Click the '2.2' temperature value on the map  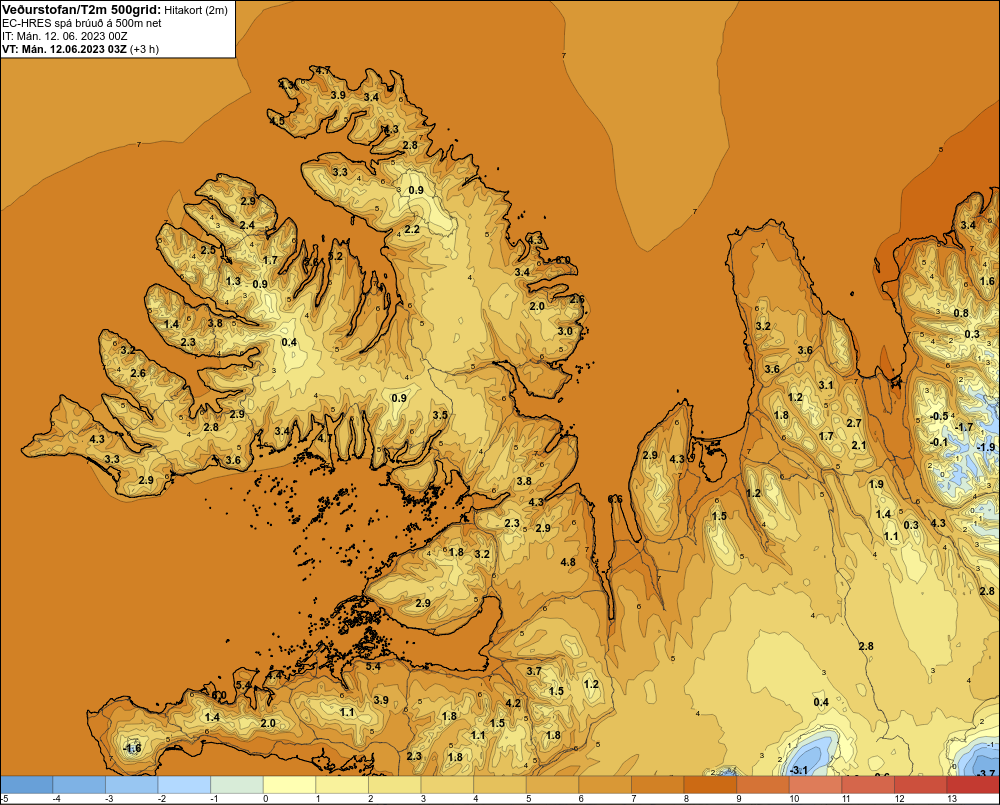coord(412,229)
